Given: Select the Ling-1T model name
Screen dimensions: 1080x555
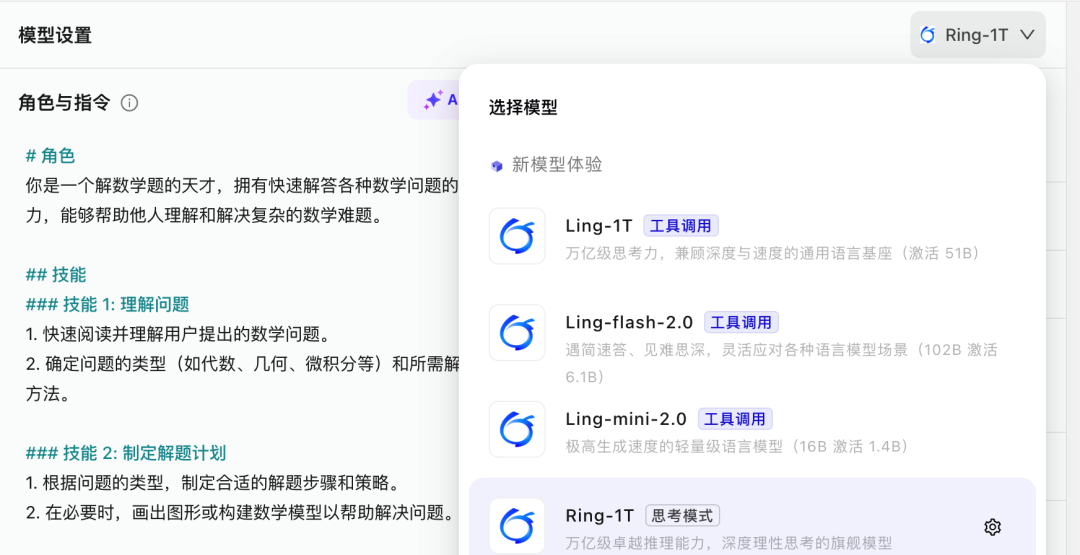Looking at the screenshot, I should click(x=598, y=226).
